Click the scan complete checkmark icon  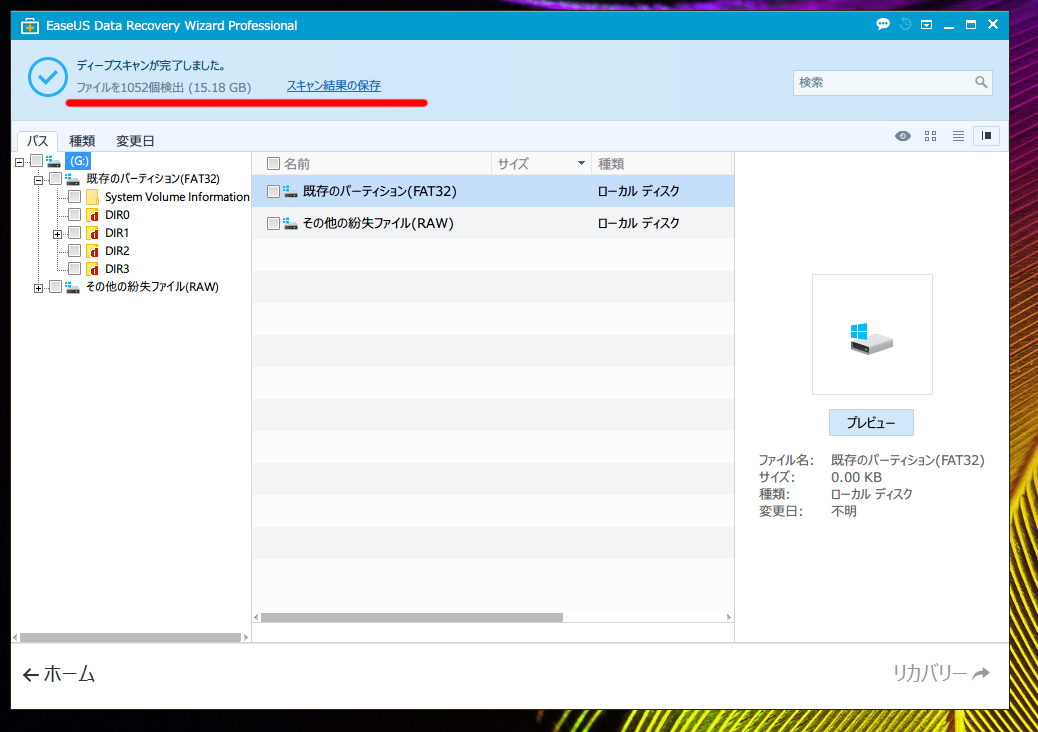pyautogui.click(x=48, y=77)
